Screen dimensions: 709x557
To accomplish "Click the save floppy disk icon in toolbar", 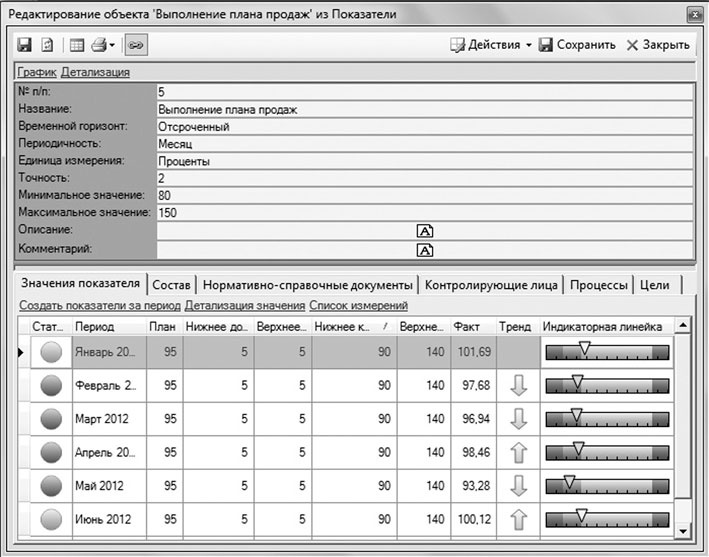I will 25,45.
